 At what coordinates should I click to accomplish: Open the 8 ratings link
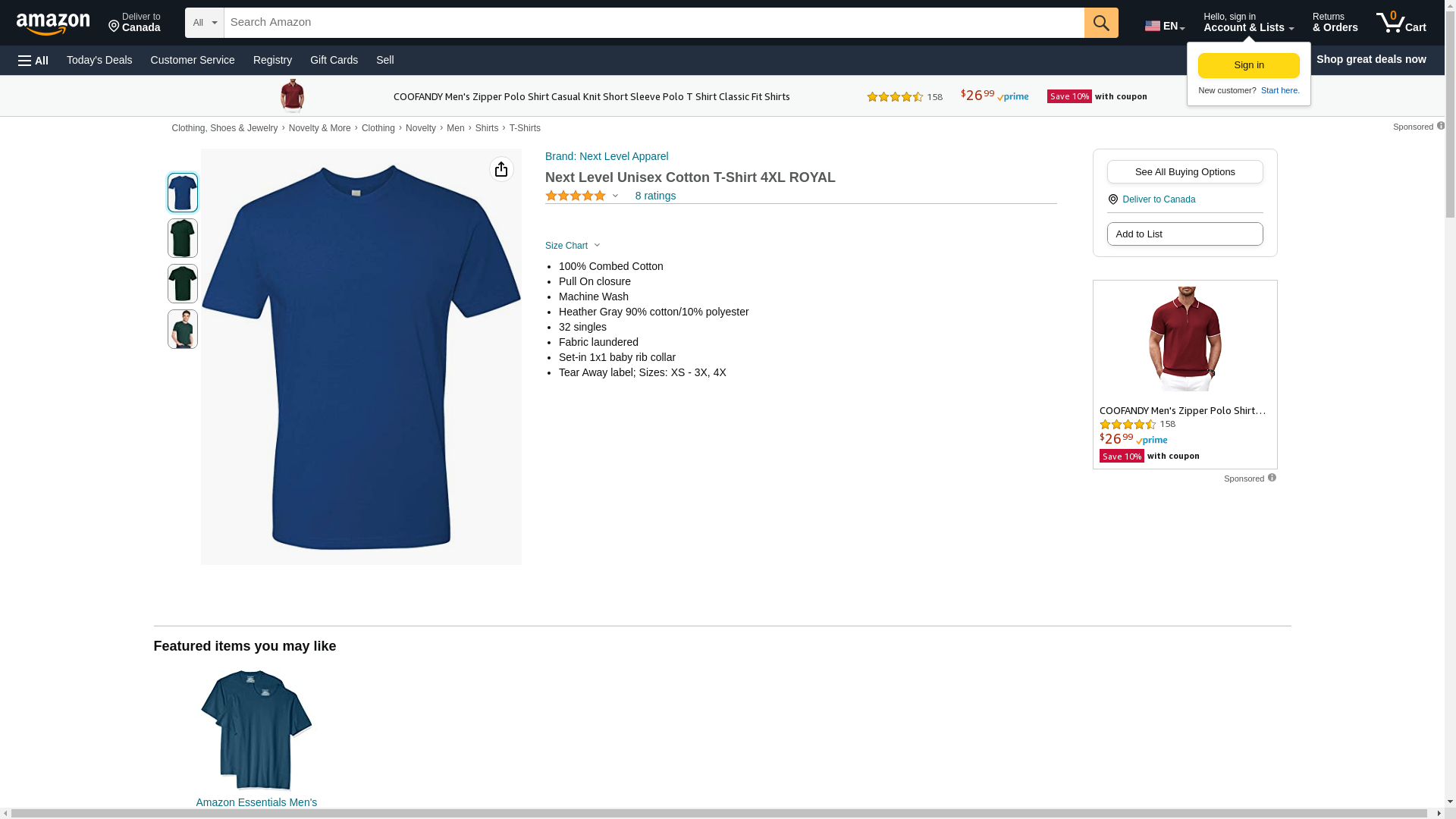(655, 196)
